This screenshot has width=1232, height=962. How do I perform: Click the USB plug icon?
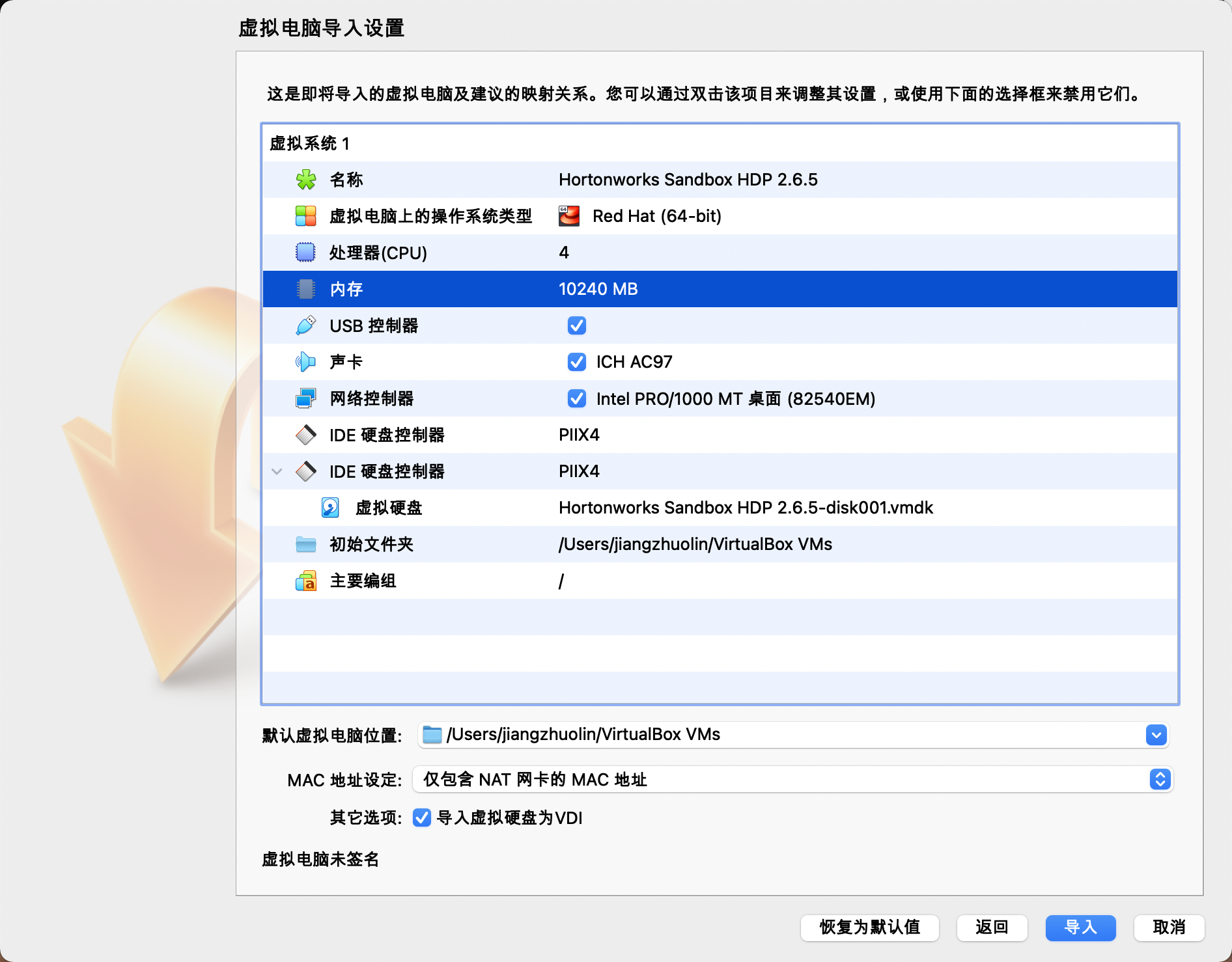305,325
